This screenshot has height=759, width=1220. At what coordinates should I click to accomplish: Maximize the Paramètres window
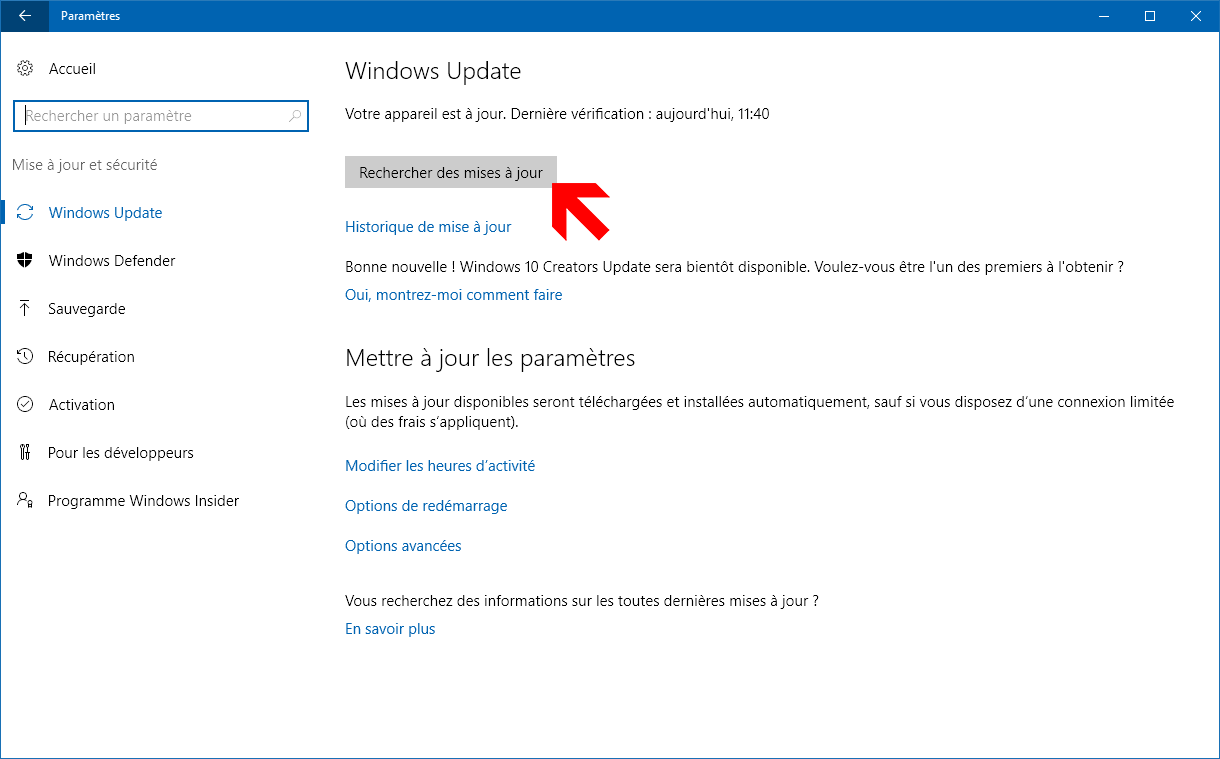pyautogui.click(x=1150, y=16)
